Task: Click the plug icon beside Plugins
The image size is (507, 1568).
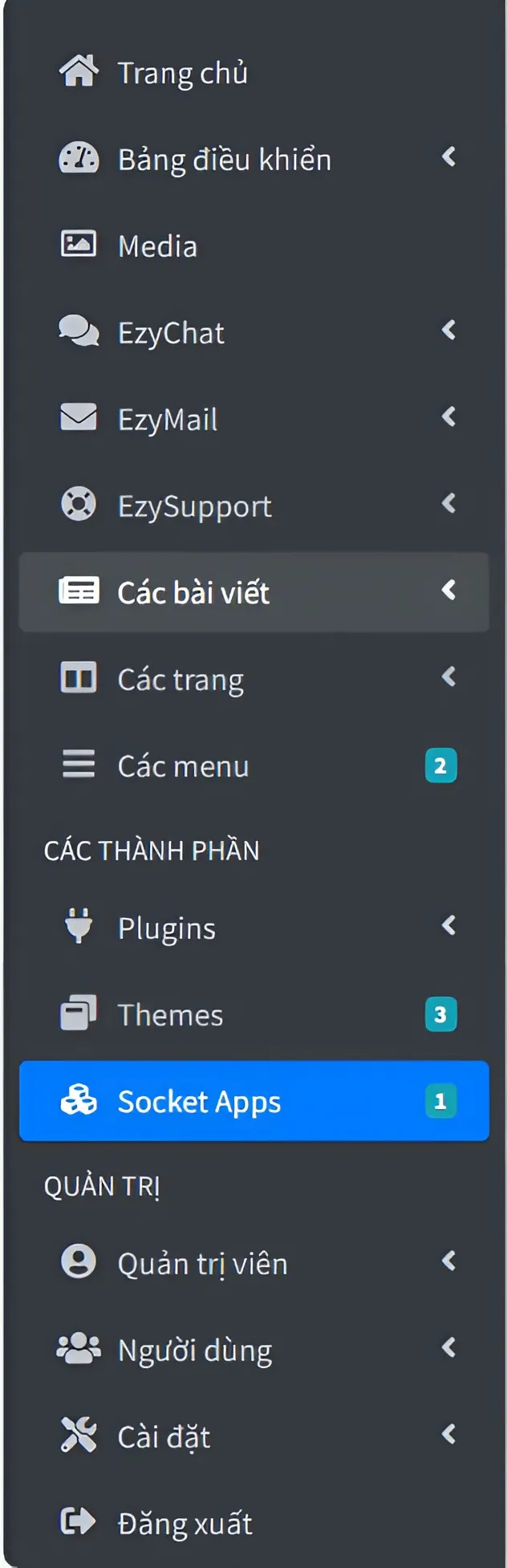Action: 79,927
